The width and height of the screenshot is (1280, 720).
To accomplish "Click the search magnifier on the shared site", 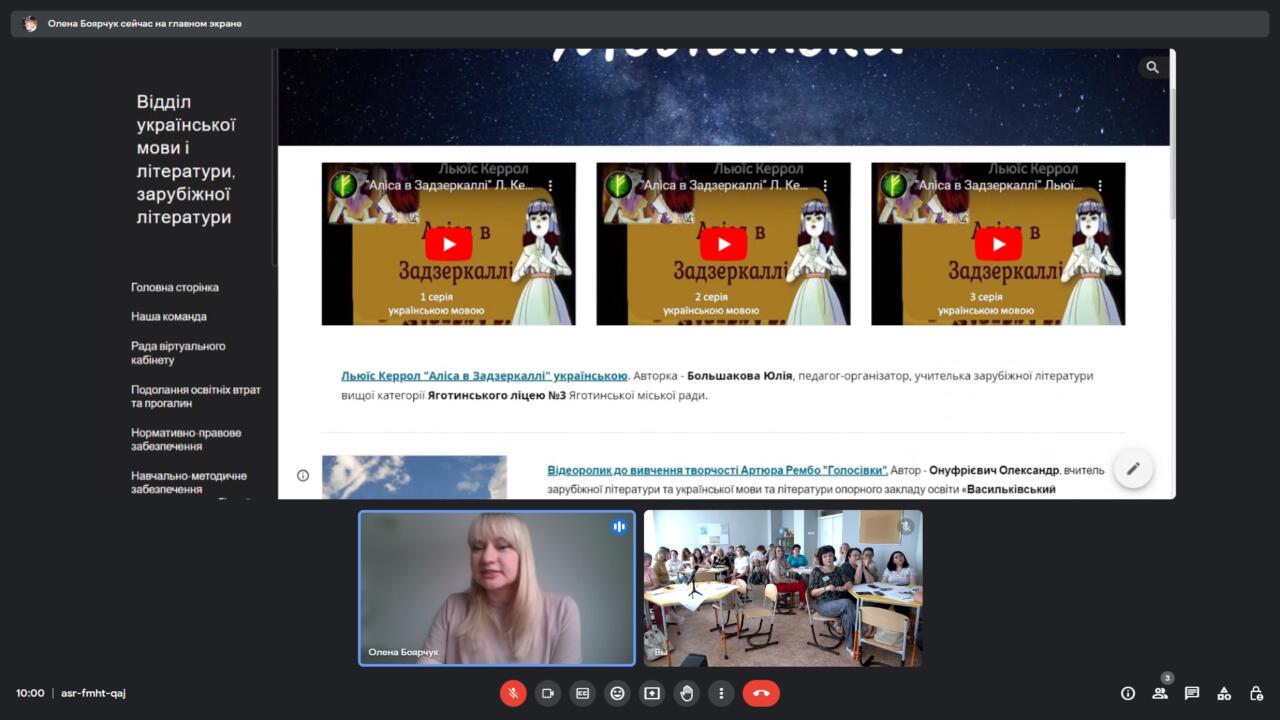I will pos(1152,67).
